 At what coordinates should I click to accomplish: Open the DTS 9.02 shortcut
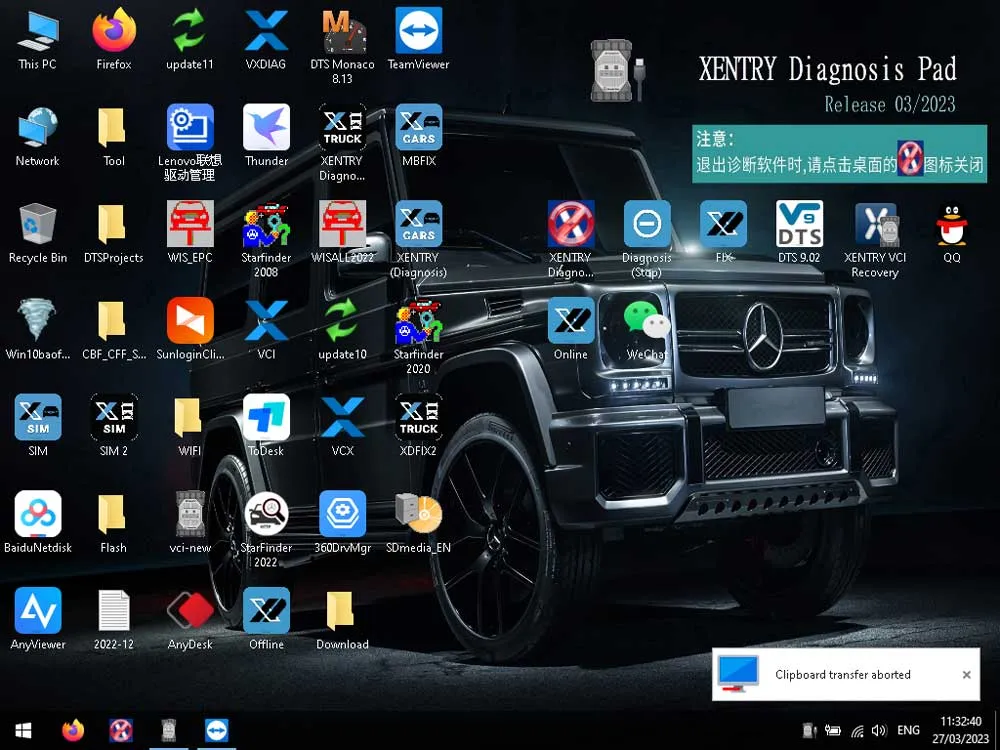click(x=799, y=232)
